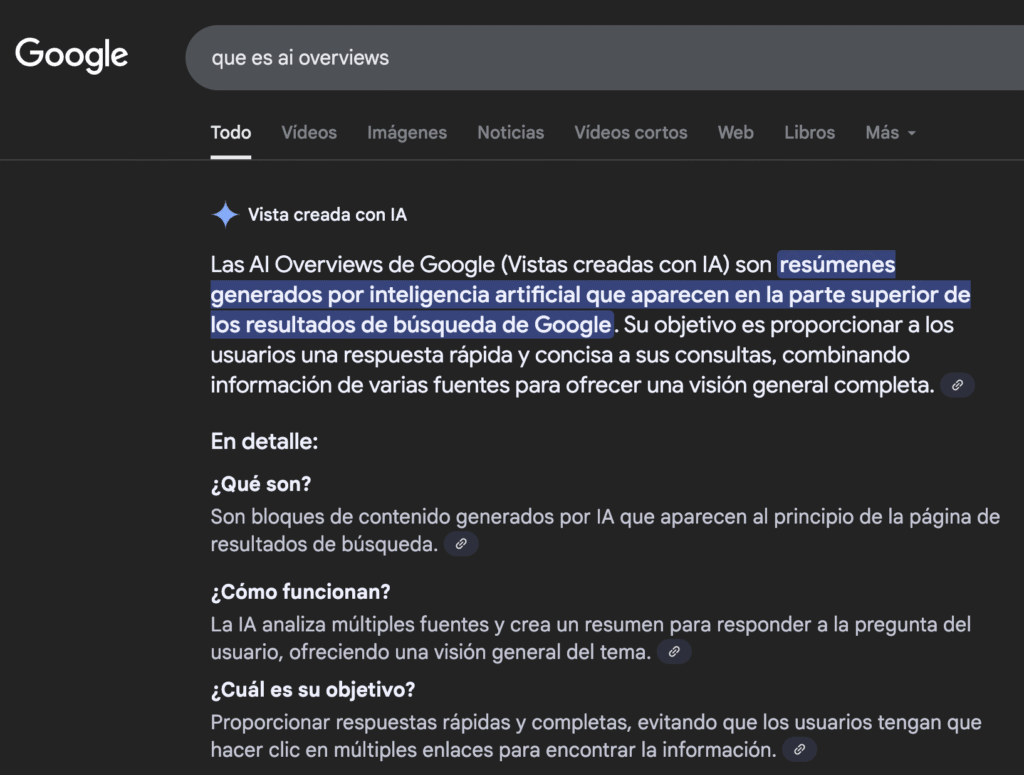This screenshot has width=1024, height=775.
Task: Click the 'En detalle:' heading
Action: coord(264,441)
